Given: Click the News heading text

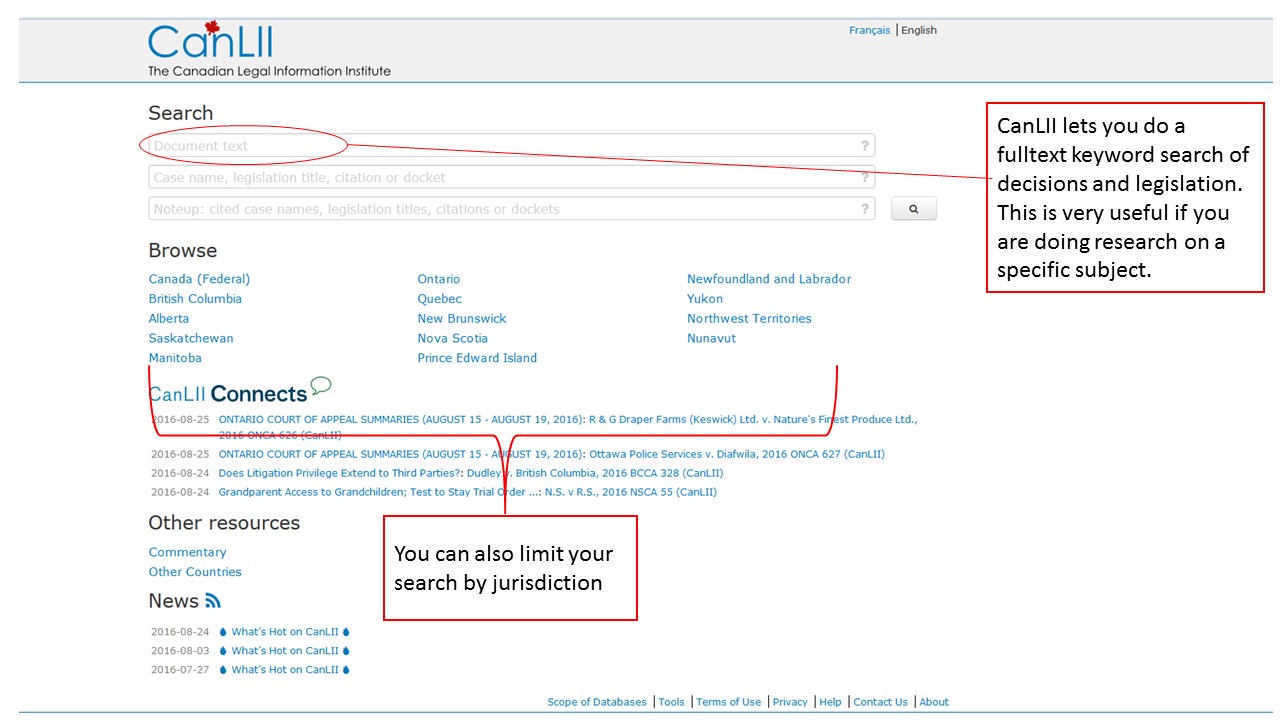Looking at the screenshot, I should coord(174,601).
